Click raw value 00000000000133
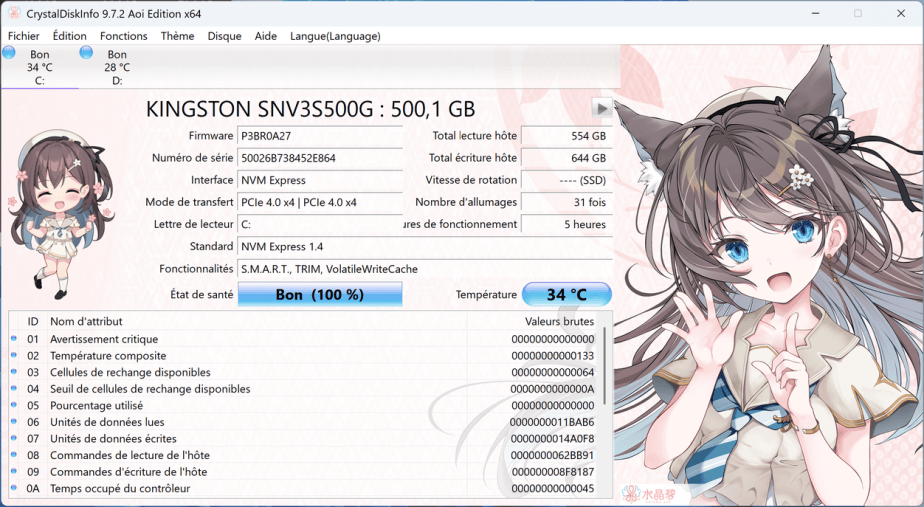This screenshot has height=507, width=924. pos(553,355)
